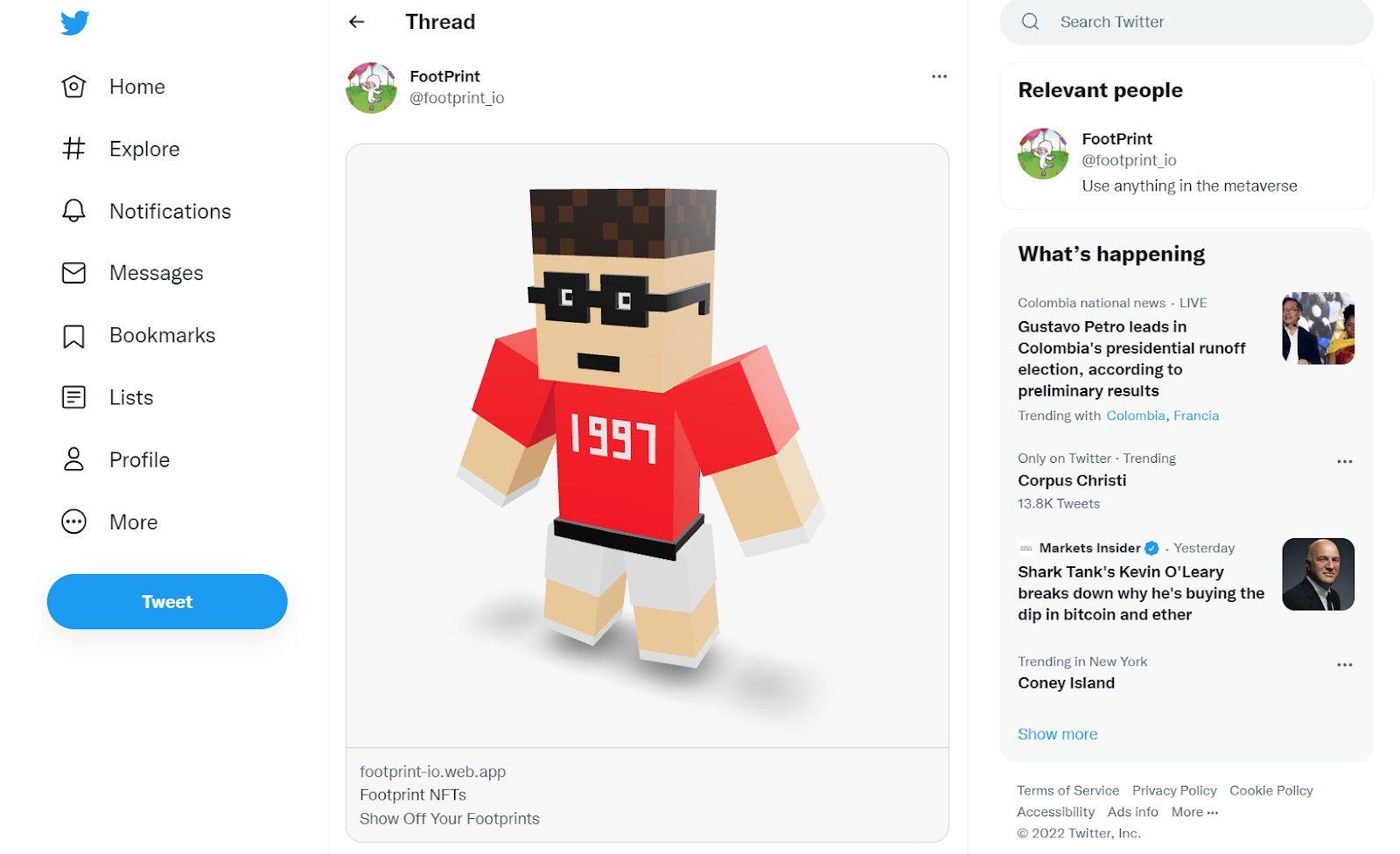Go to Profile from sidebar
Screen dimensions: 1400x854
click(x=115, y=459)
